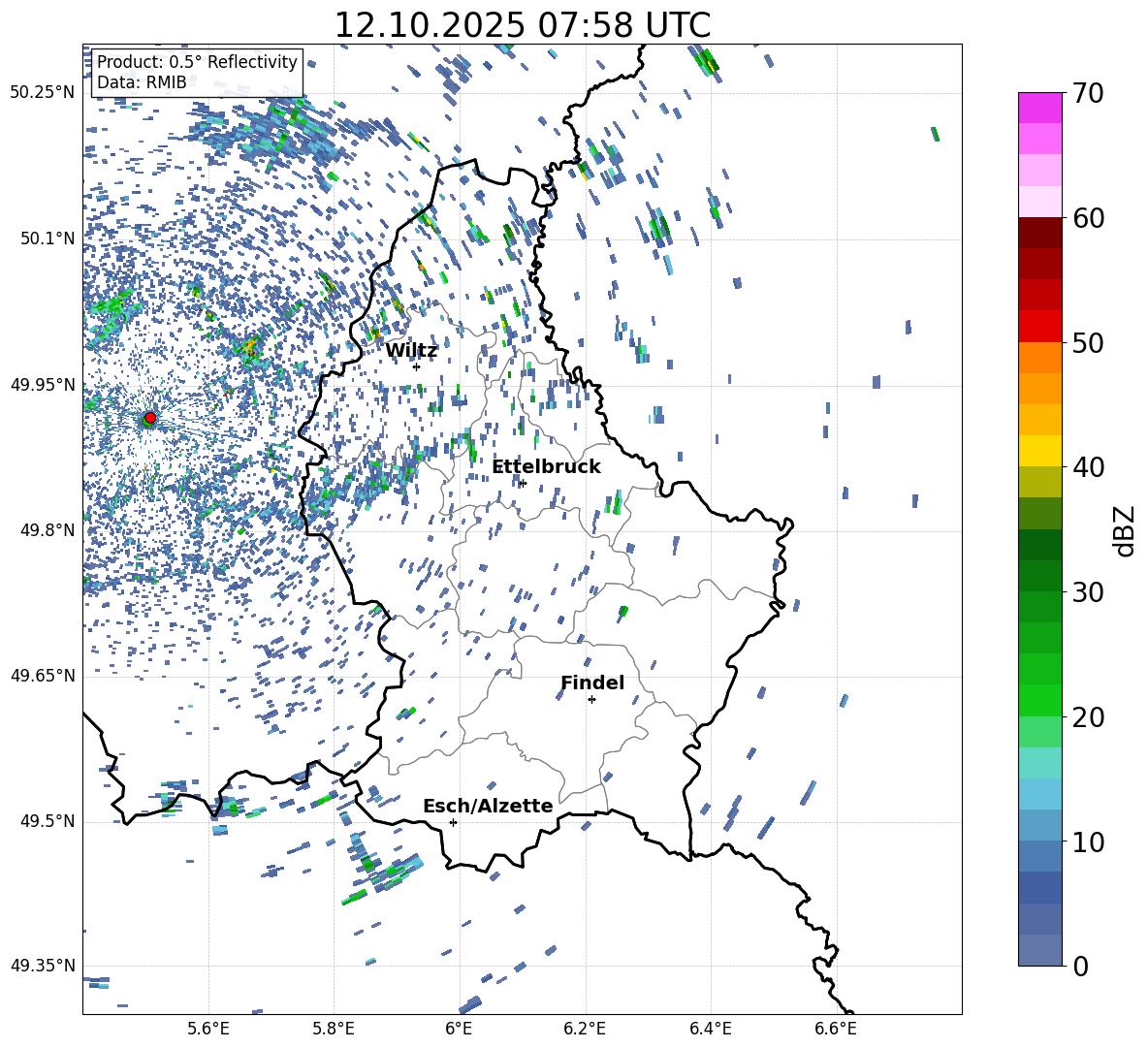Click the Esch/Alzette text label
1148x1048 pixels.
coord(488,807)
